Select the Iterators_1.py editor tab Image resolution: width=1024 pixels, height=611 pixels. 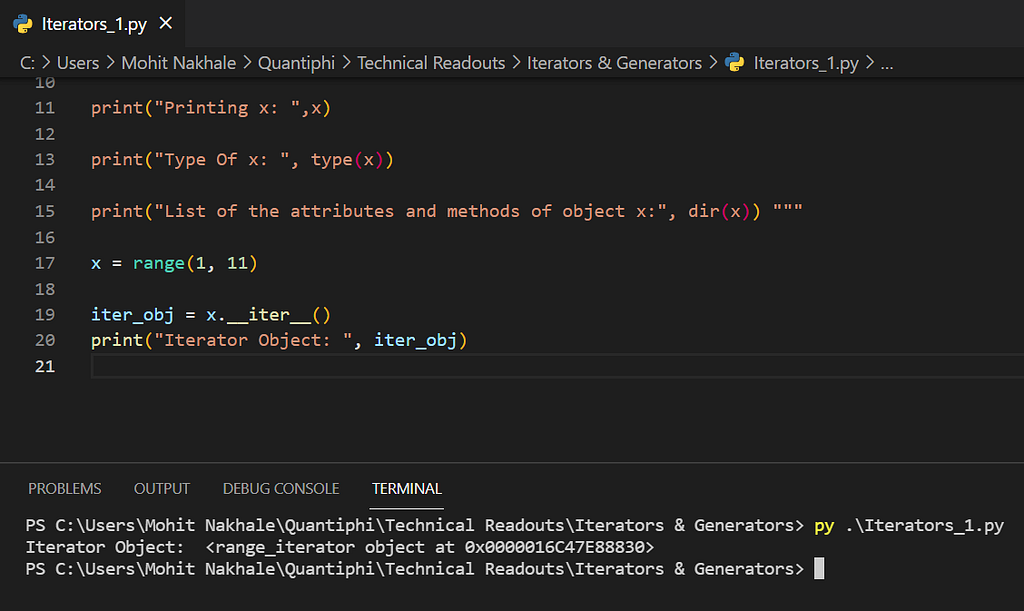tap(92, 24)
